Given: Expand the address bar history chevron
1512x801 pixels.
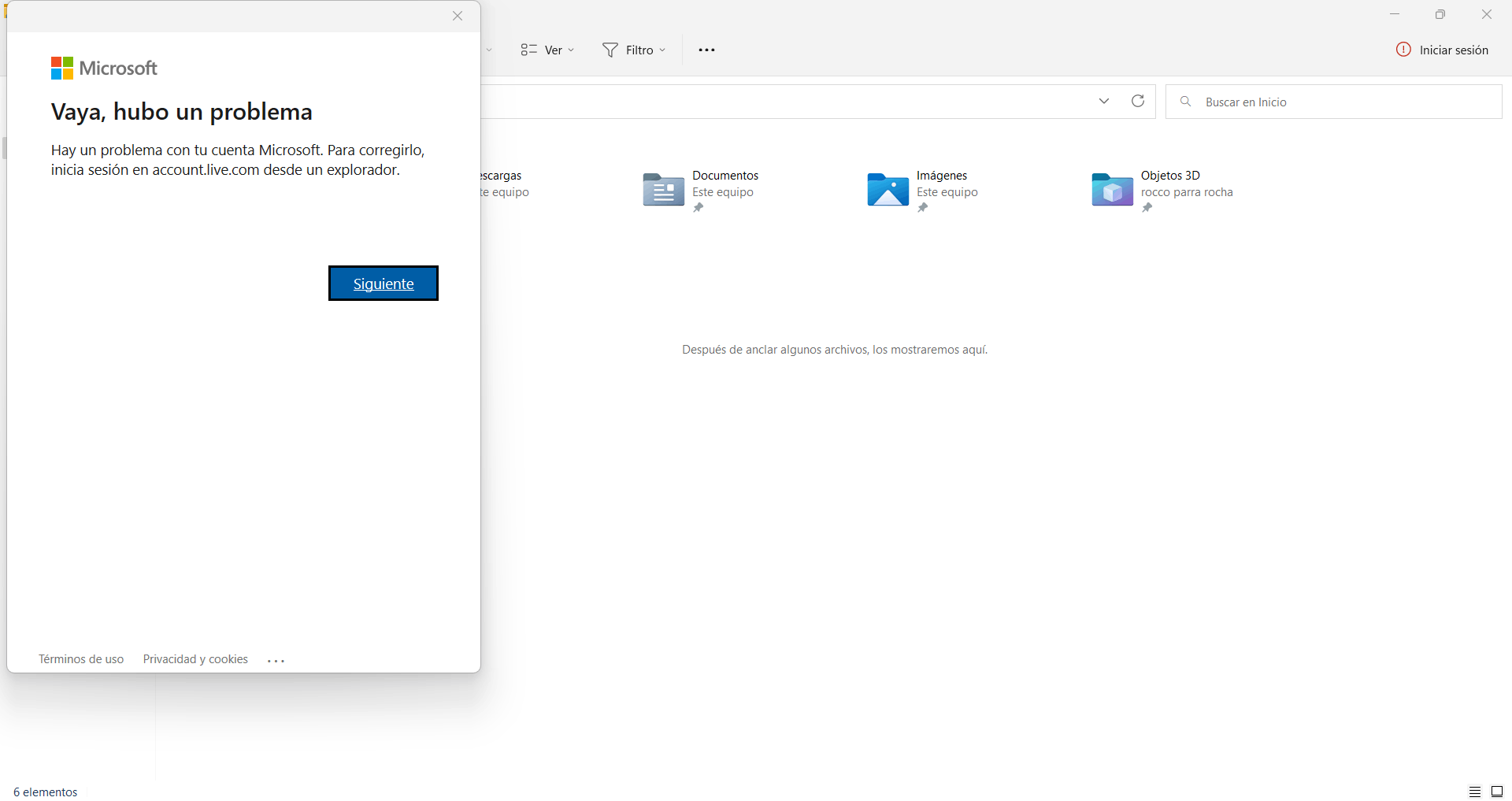Looking at the screenshot, I should 1104,101.
